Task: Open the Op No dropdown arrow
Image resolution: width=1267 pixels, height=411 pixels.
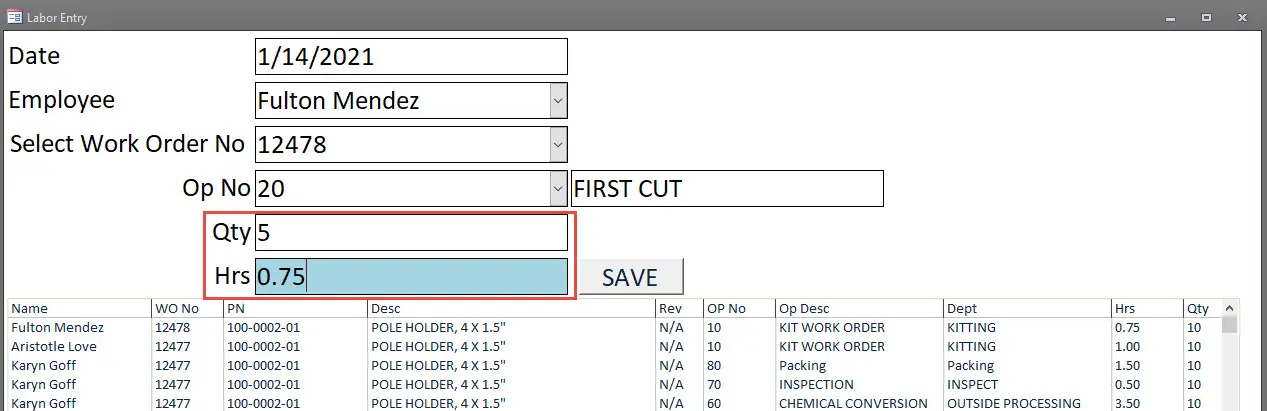Action: click(558, 188)
